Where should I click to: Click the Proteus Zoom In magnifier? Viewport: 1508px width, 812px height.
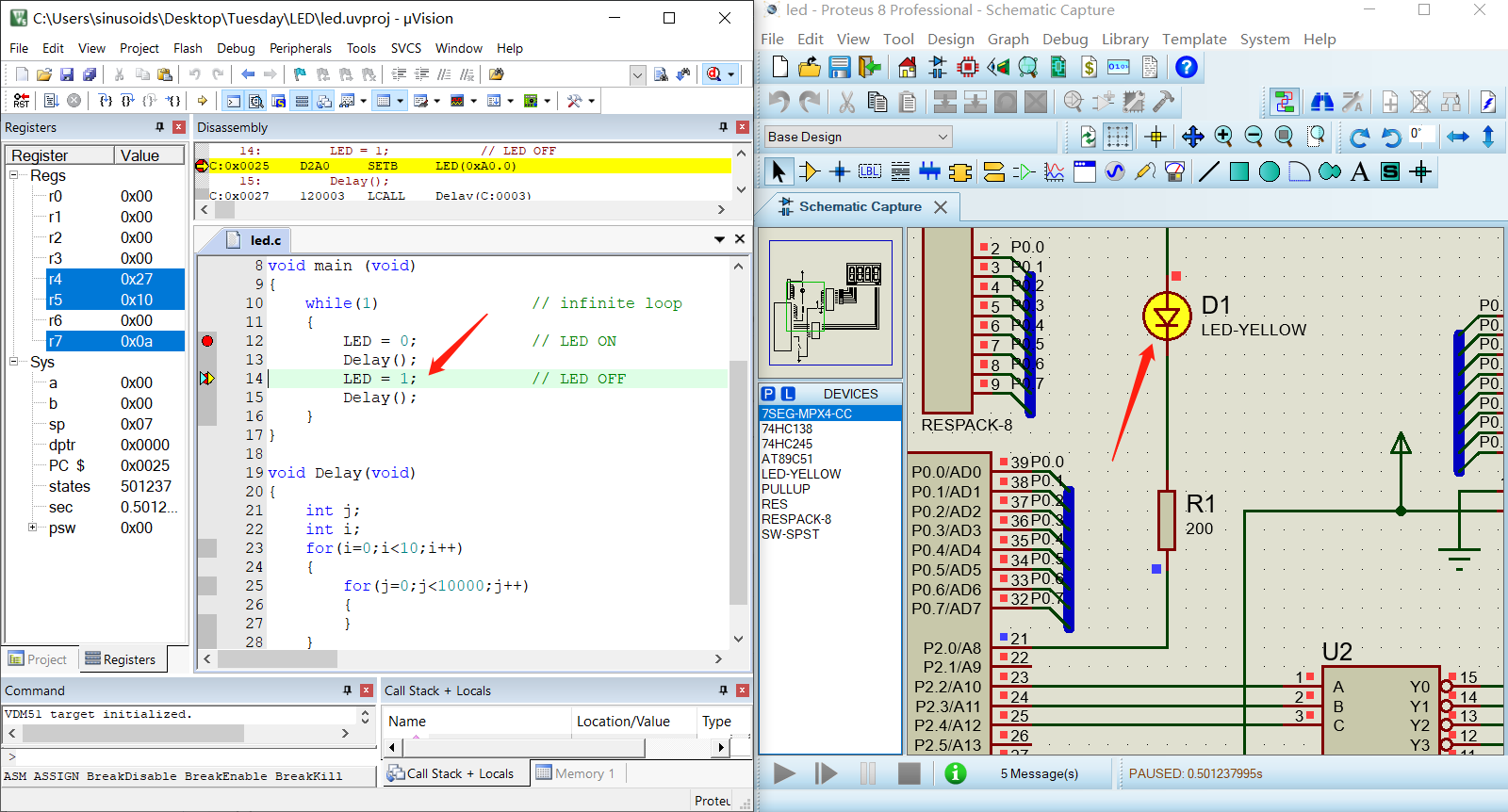[1223, 137]
